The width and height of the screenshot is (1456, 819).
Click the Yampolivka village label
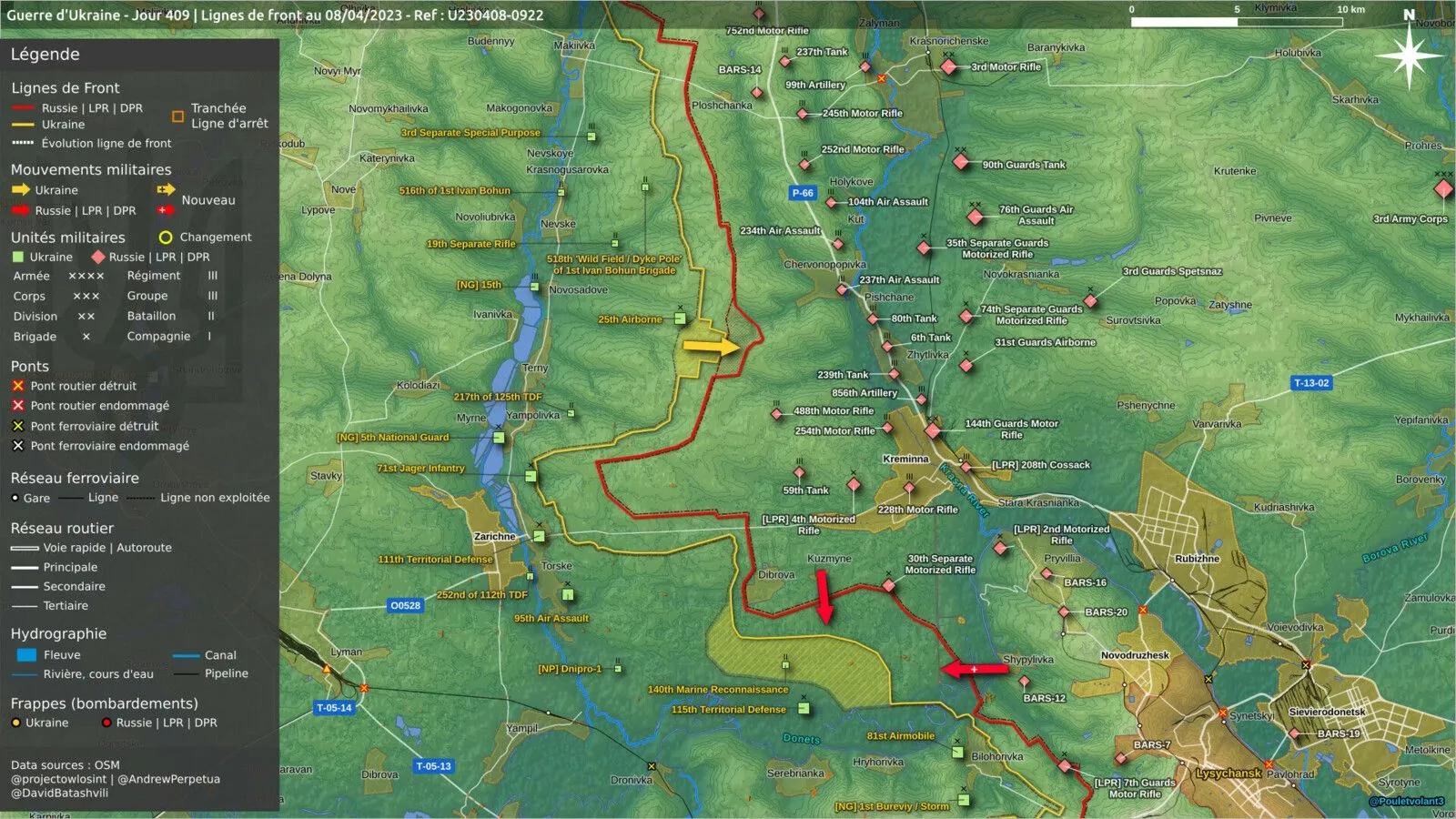533,415
